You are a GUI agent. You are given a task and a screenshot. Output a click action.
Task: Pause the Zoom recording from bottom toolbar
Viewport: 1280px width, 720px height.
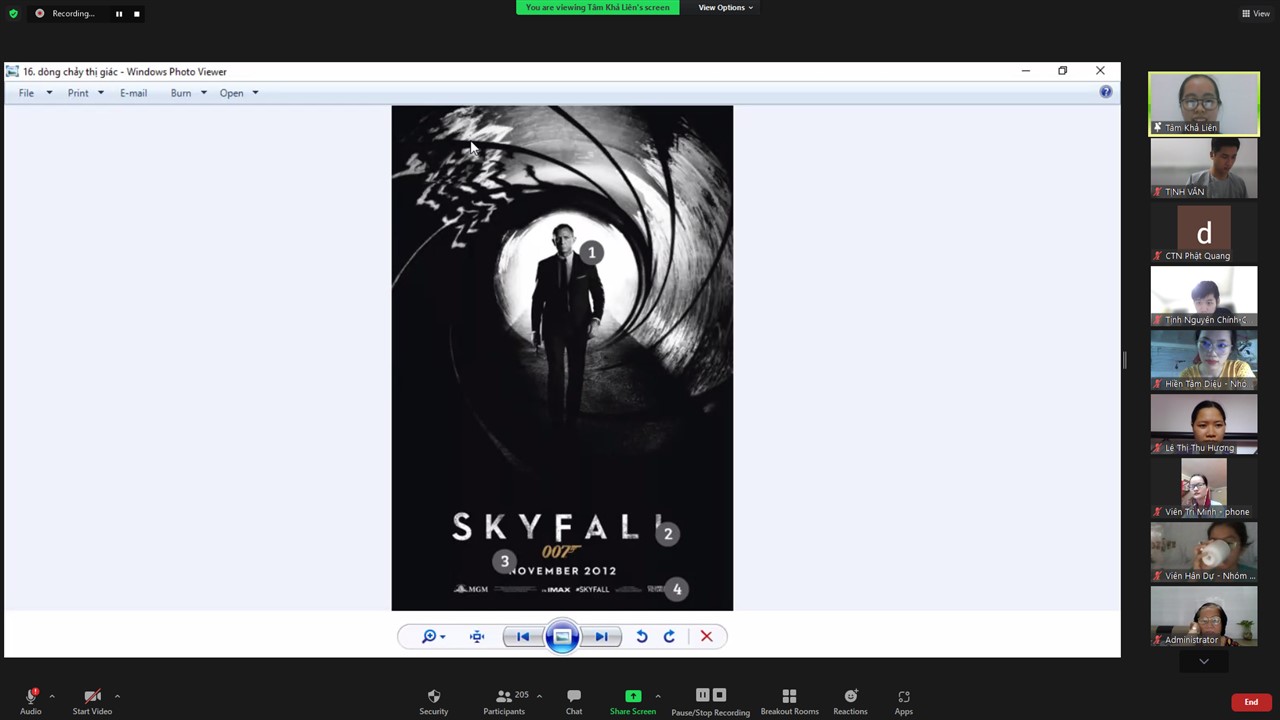(x=702, y=695)
